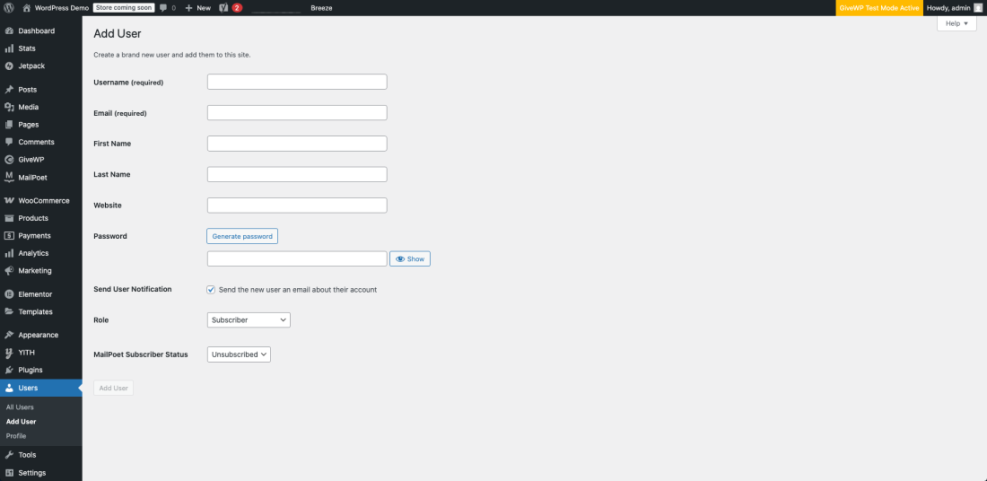Screen dimensions: 987x481
Task: Click into the Website input field
Action: (x=297, y=205)
